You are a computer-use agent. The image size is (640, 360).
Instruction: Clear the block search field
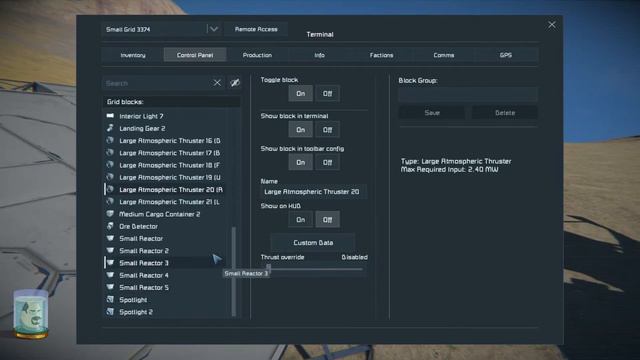[217, 83]
